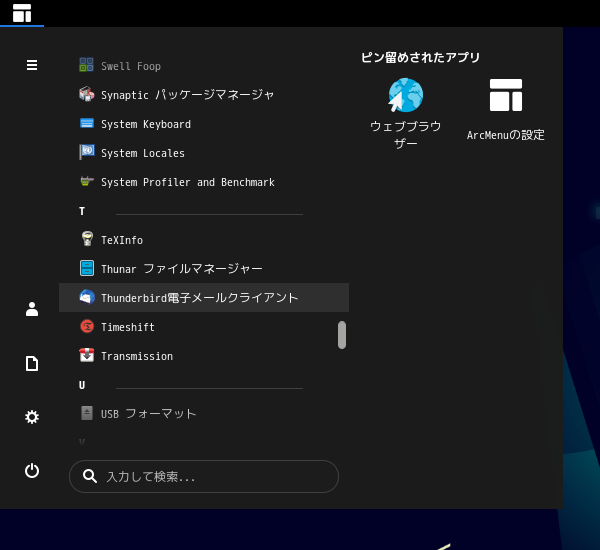Click the application list scrollbar handle
Image resolution: width=600 pixels, height=550 pixels.
click(342, 335)
